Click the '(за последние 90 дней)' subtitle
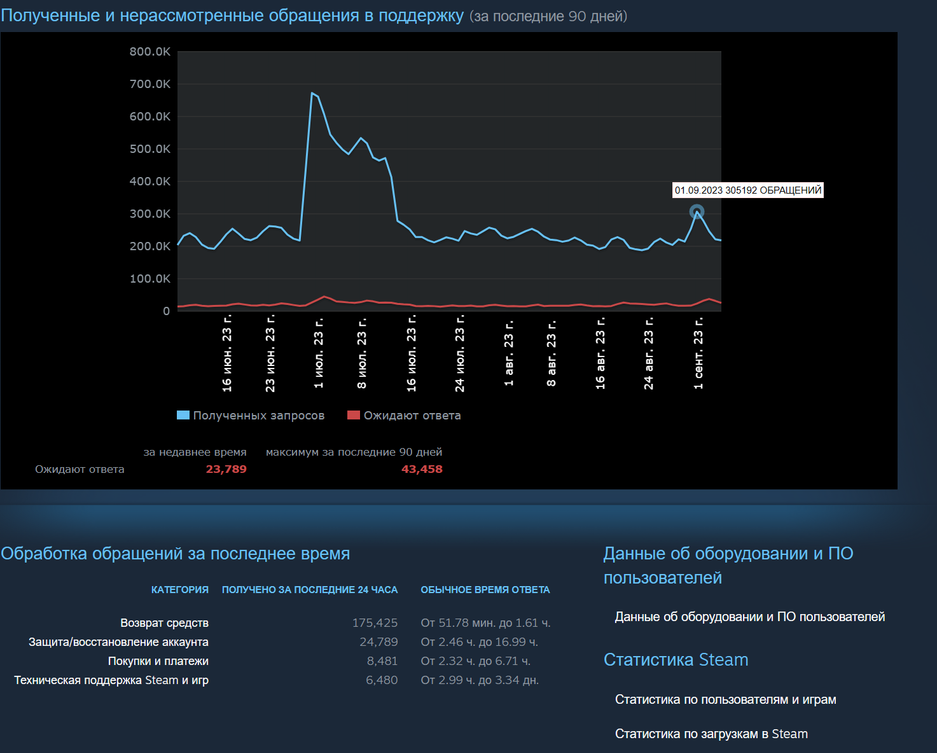Screen dimensions: 937x753 [x=548, y=17]
